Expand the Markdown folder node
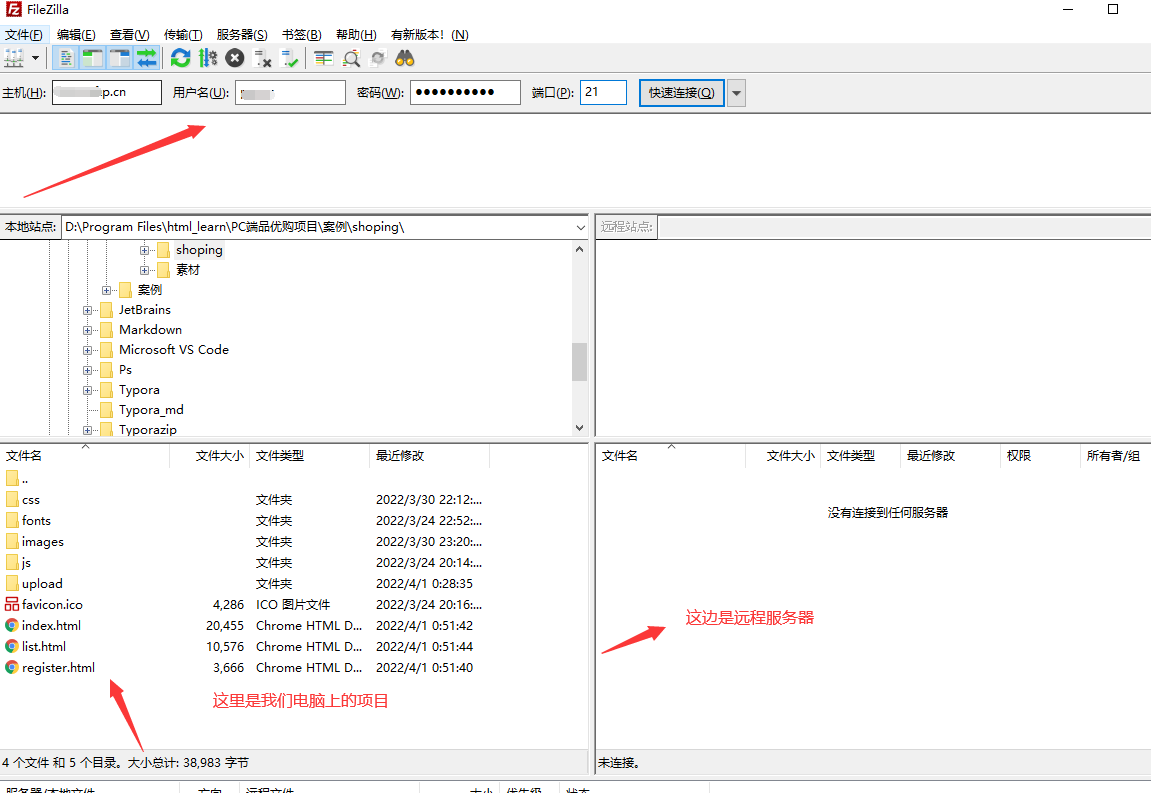The image size is (1151, 793). click(87, 330)
